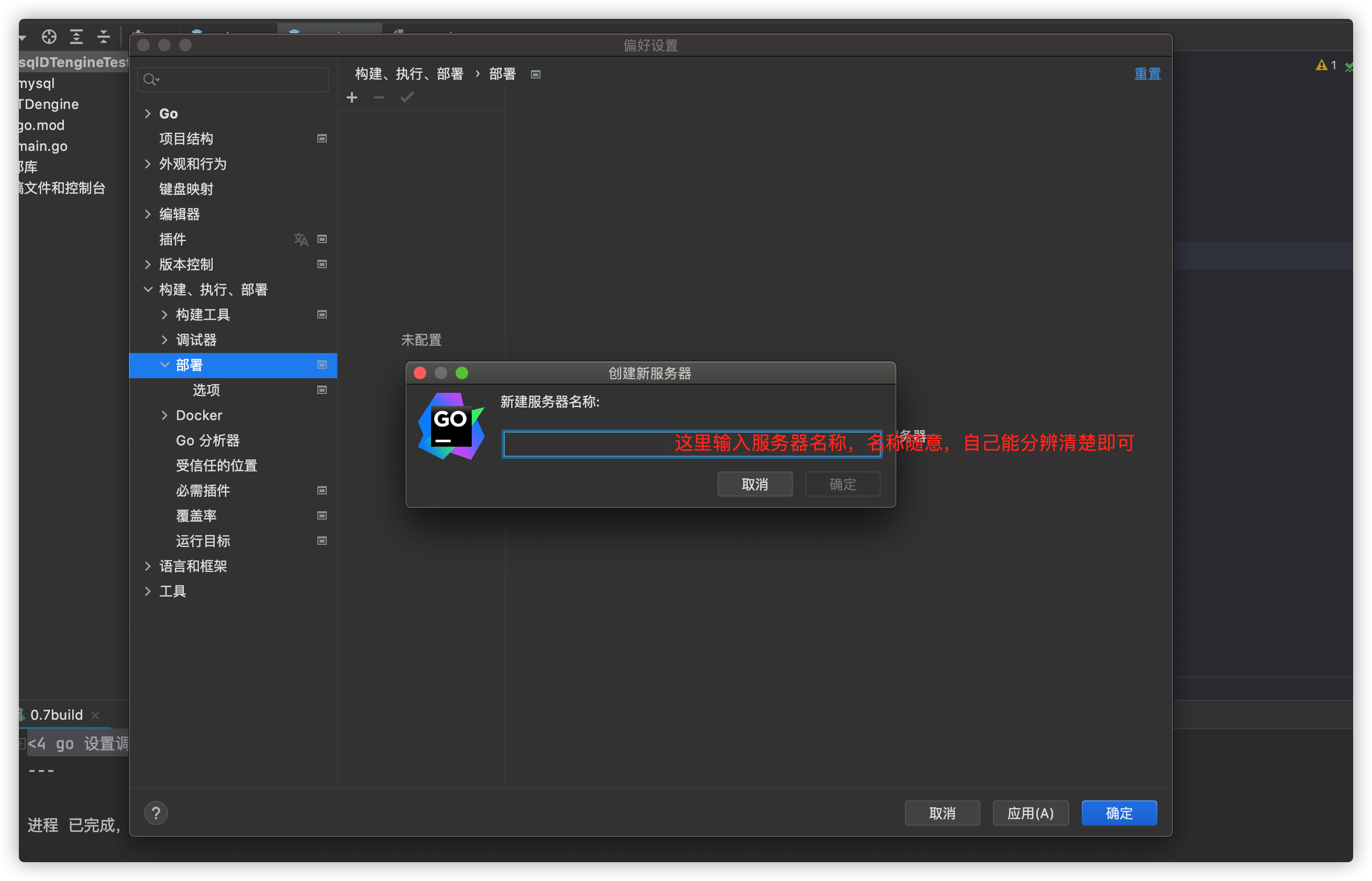
Task: Click the blue 确定 preferences button
Action: [1119, 813]
